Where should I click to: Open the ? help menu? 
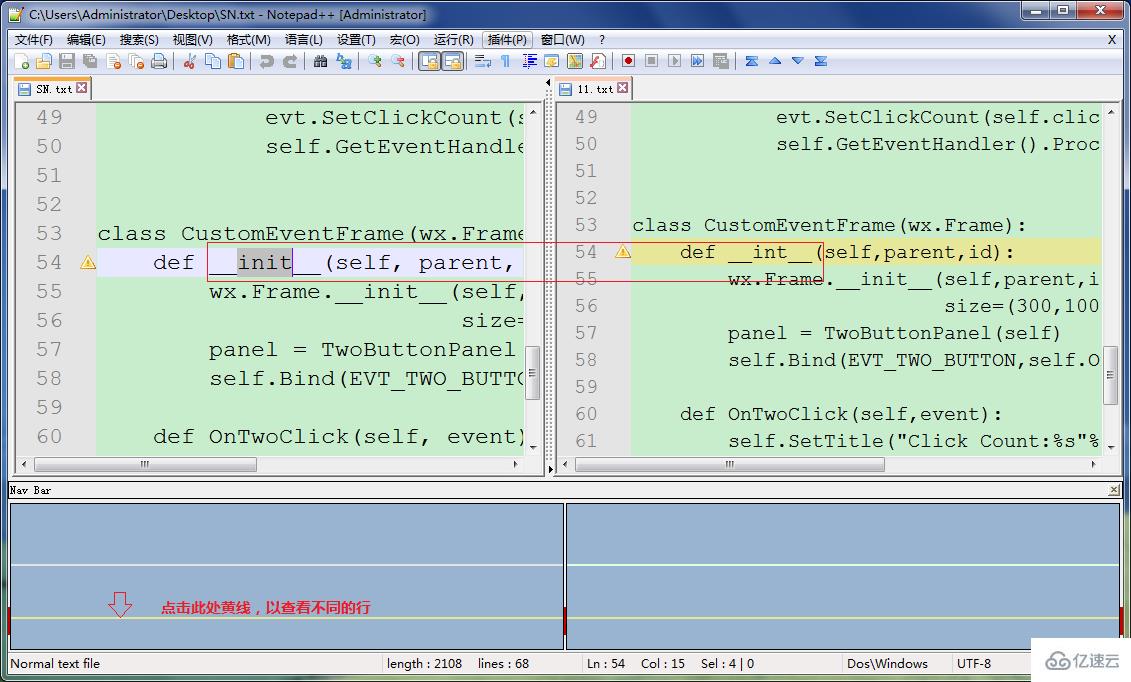pyautogui.click(x=602, y=40)
